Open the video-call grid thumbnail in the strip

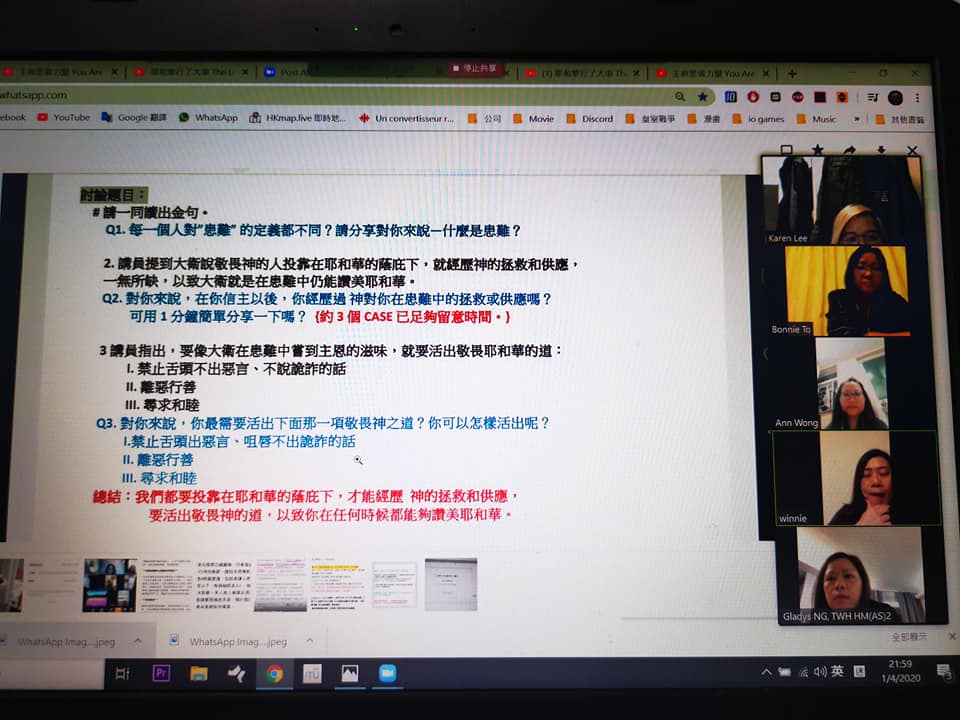(110, 585)
